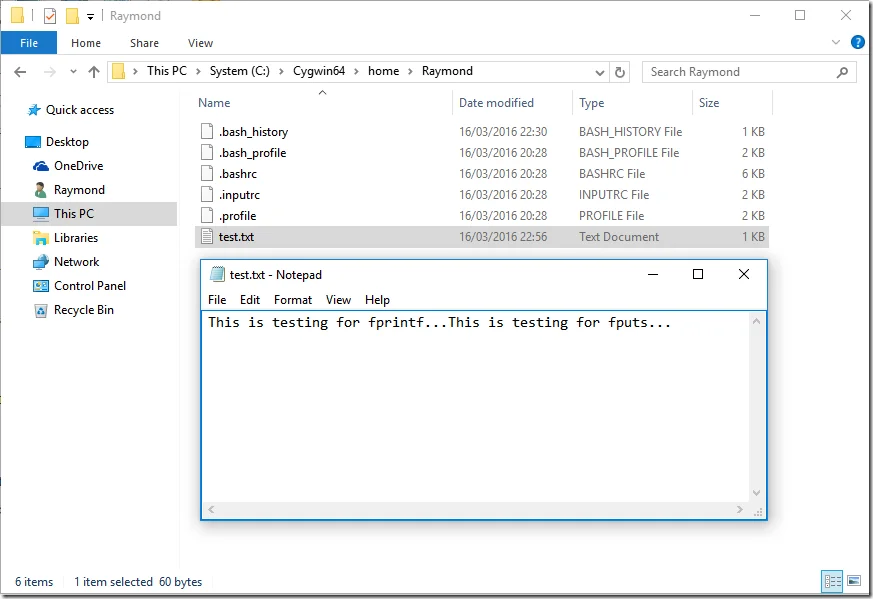Switch to the Share ribbon tab
Image resolution: width=873 pixels, height=599 pixels.
[x=144, y=43]
